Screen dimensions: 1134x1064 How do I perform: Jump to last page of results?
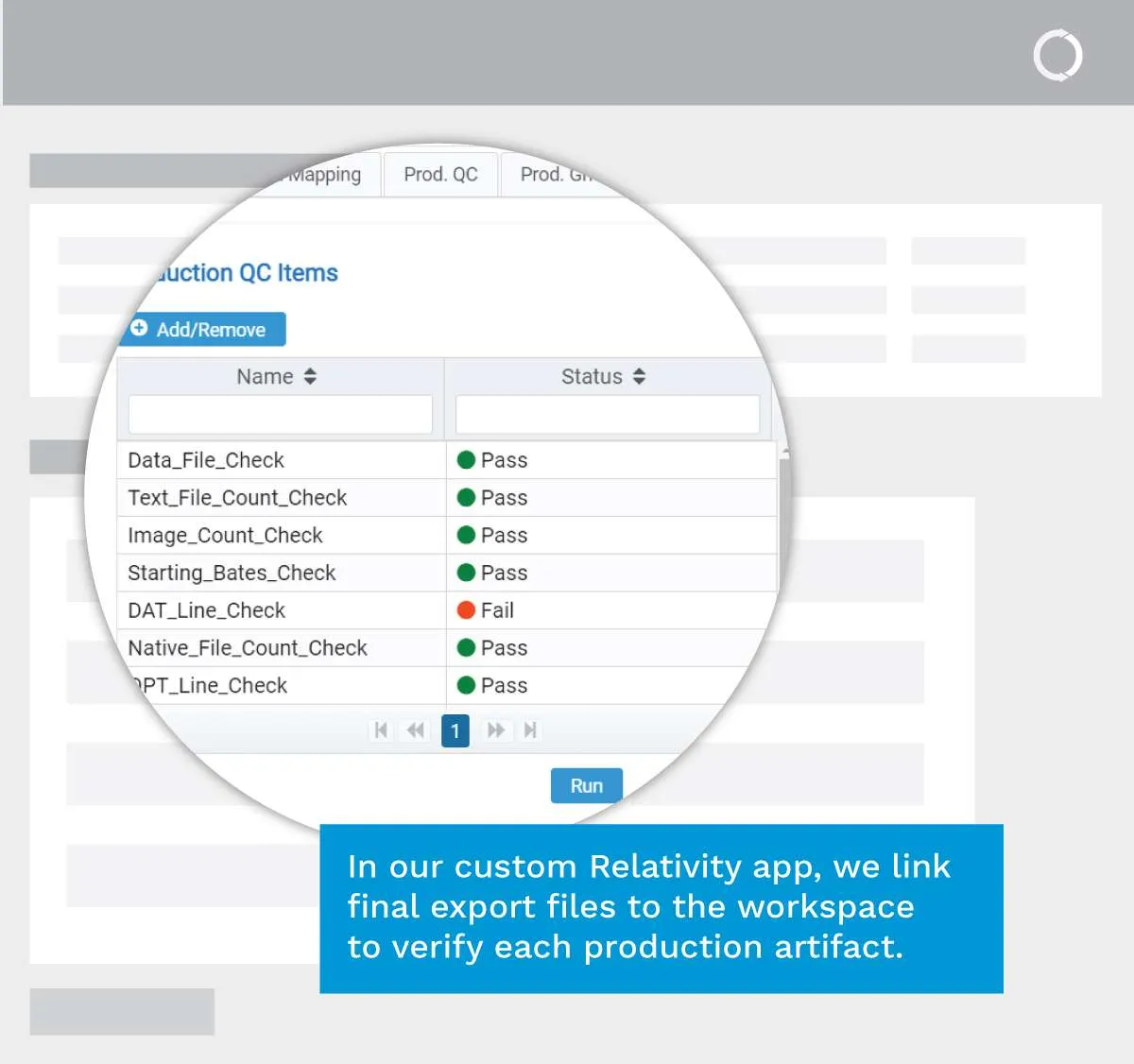point(530,730)
